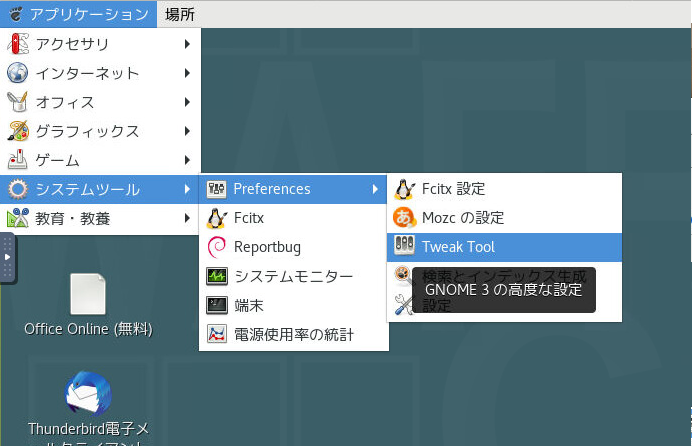
Task: Select the オフィス menu entry
Action: (x=100, y=102)
